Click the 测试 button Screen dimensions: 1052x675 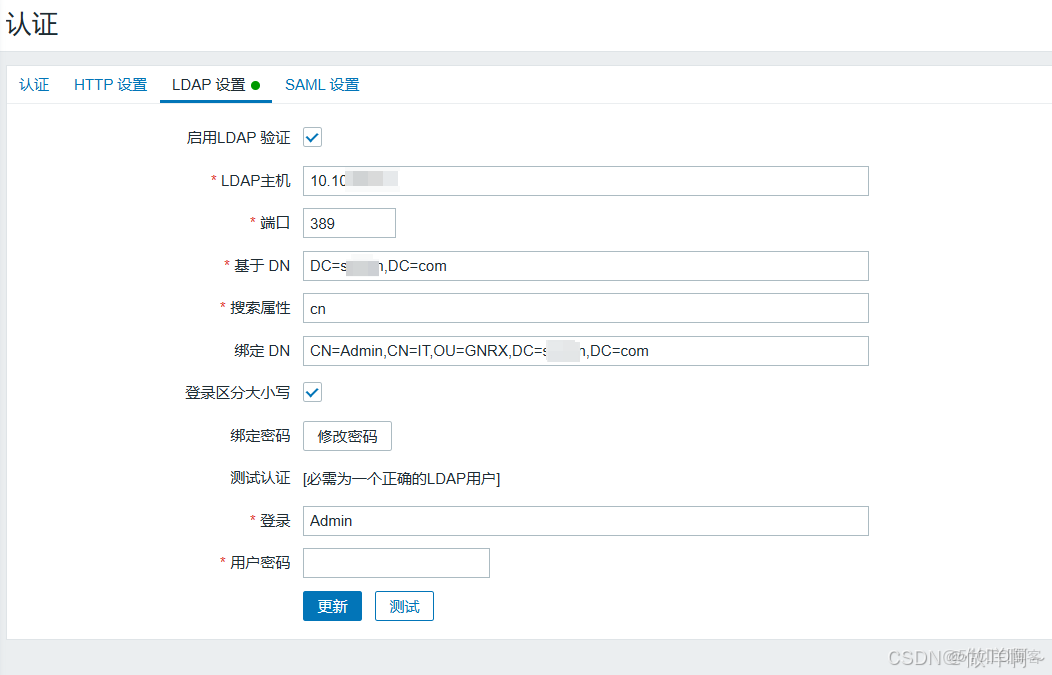404,605
